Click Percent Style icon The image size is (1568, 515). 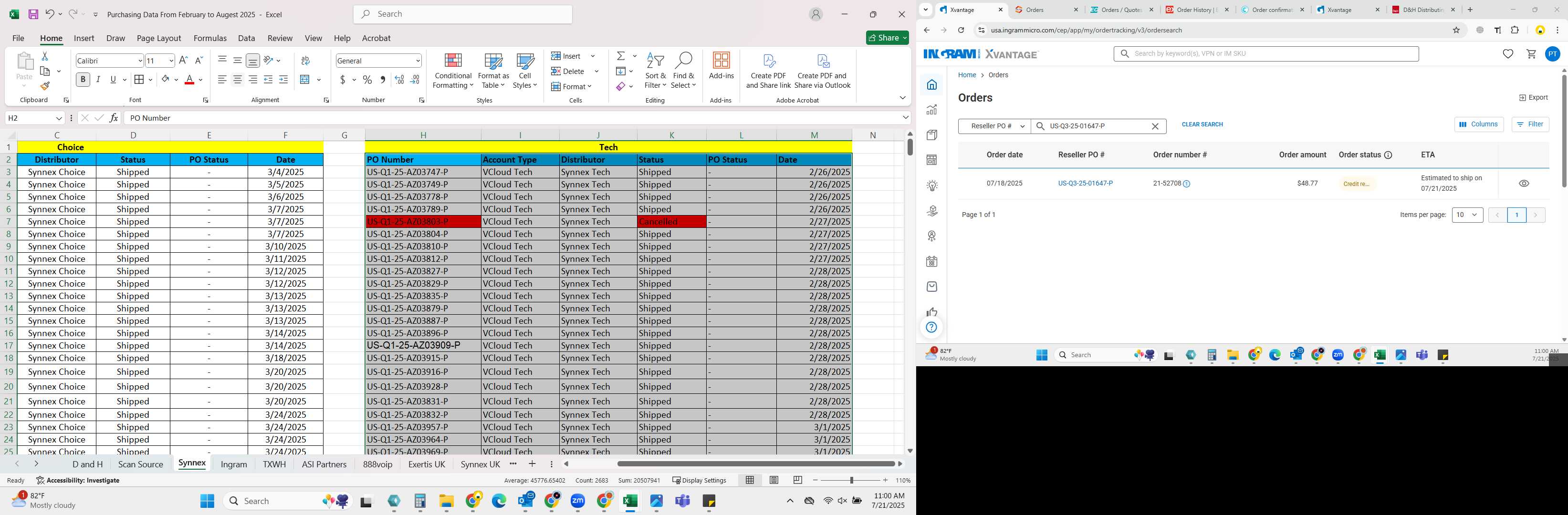[367, 80]
